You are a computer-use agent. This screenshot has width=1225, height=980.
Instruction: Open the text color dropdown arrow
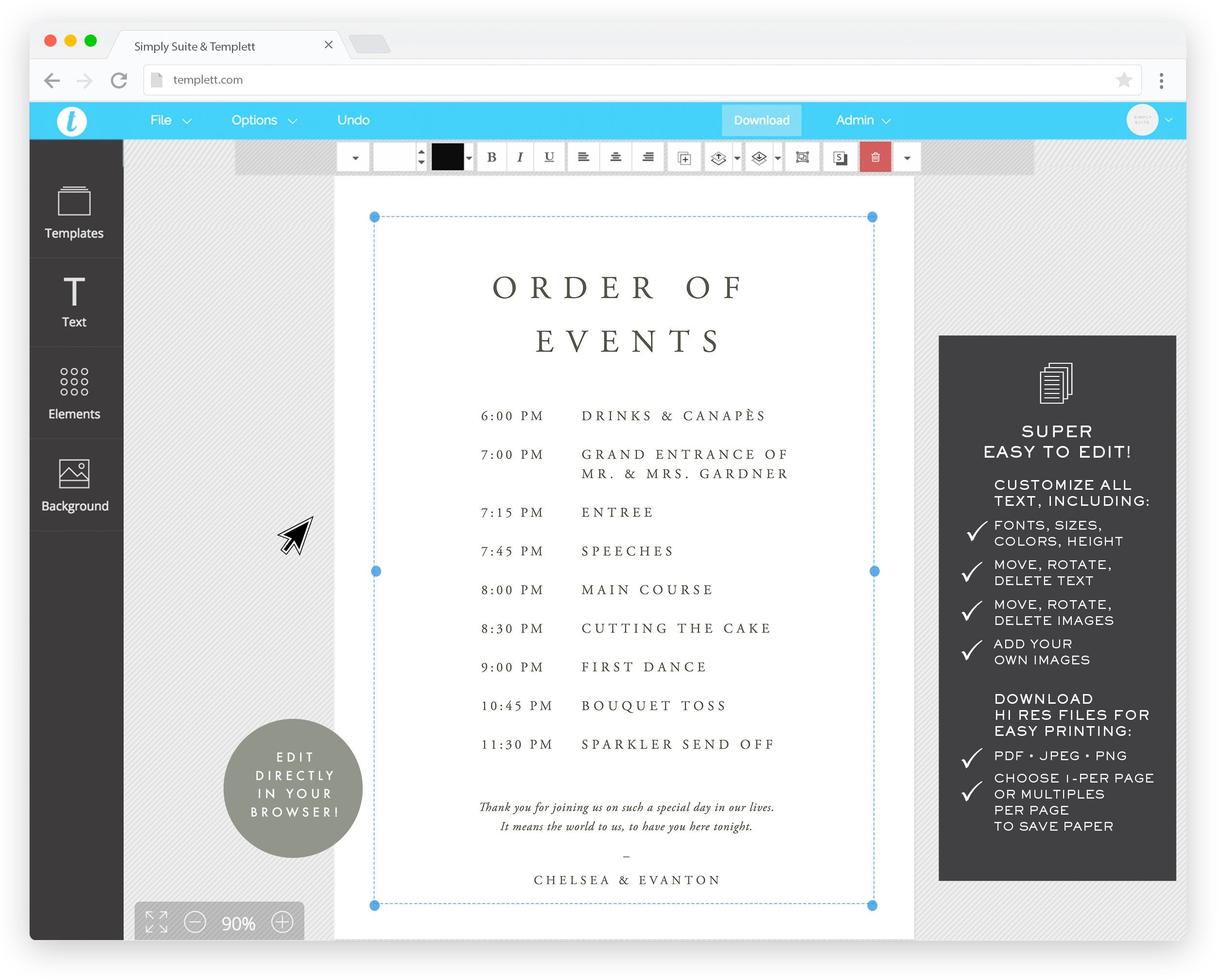(x=469, y=158)
